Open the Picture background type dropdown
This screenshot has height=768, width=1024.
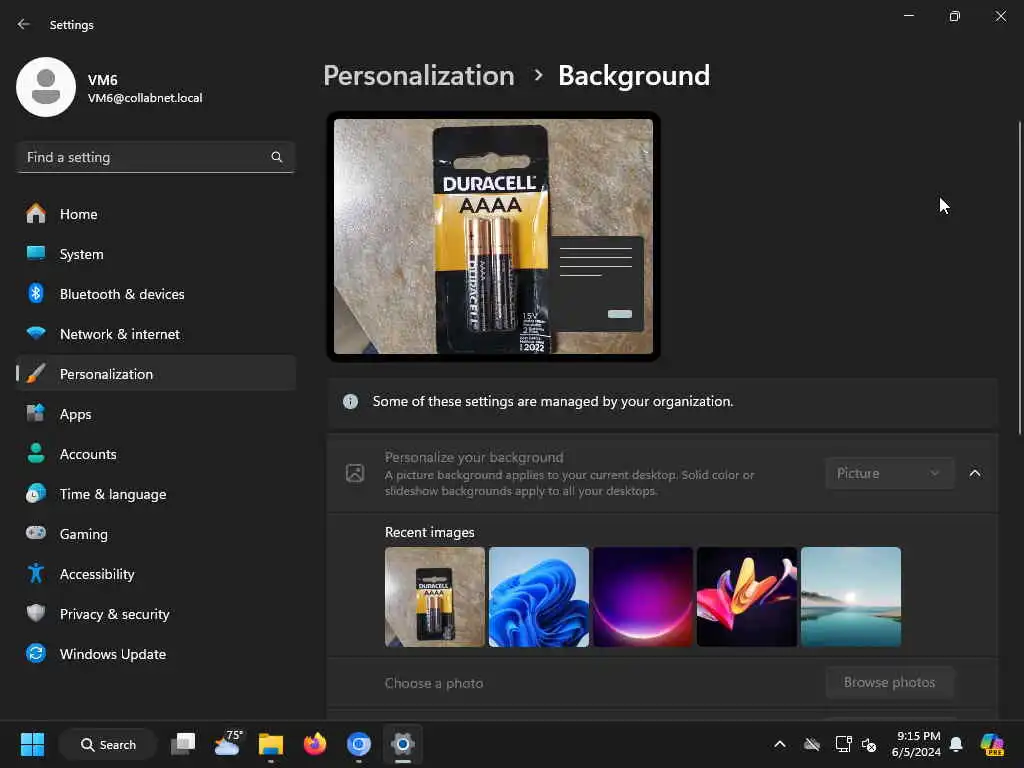[889, 473]
